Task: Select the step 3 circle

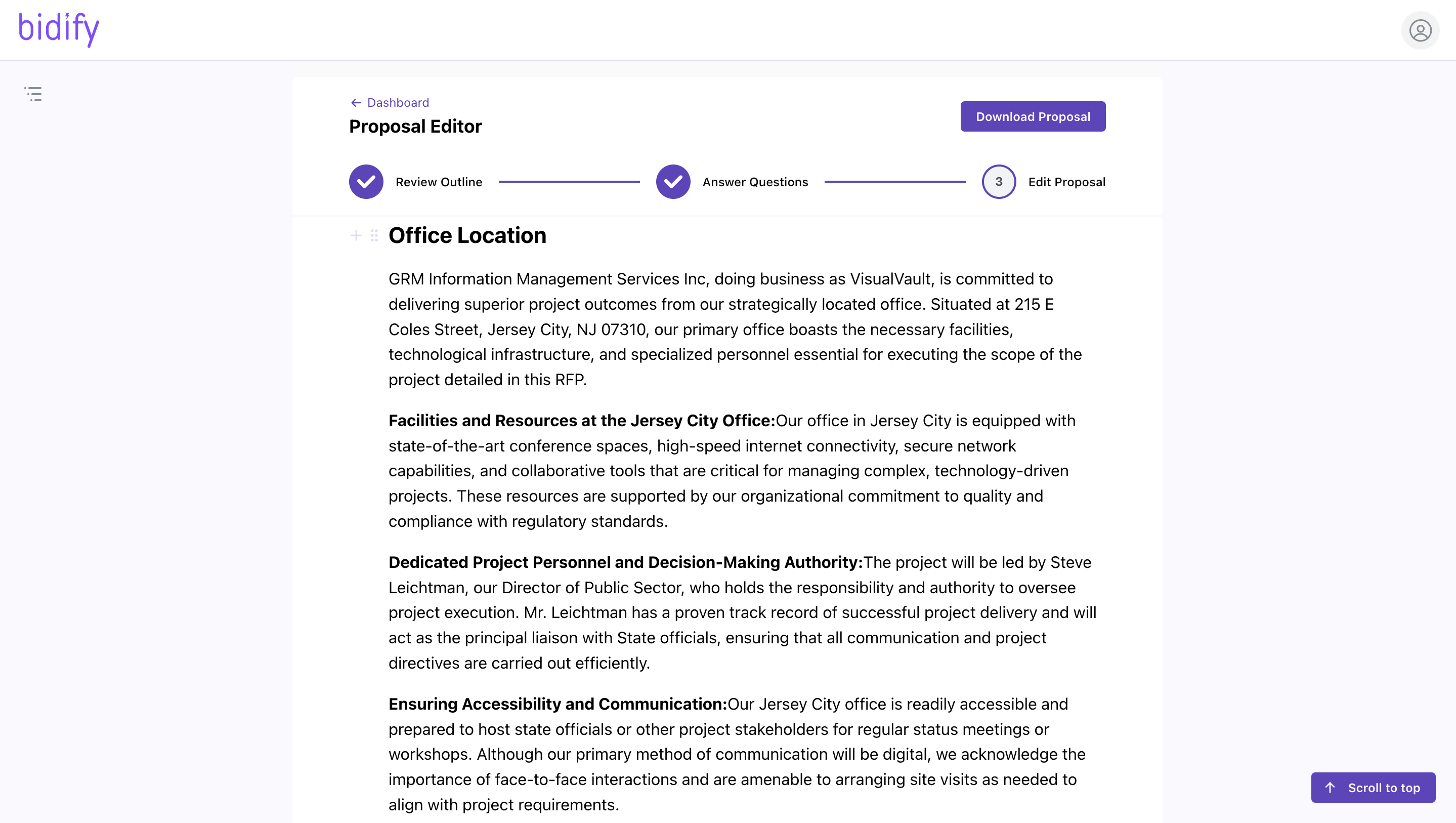Action: pos(999,182)
